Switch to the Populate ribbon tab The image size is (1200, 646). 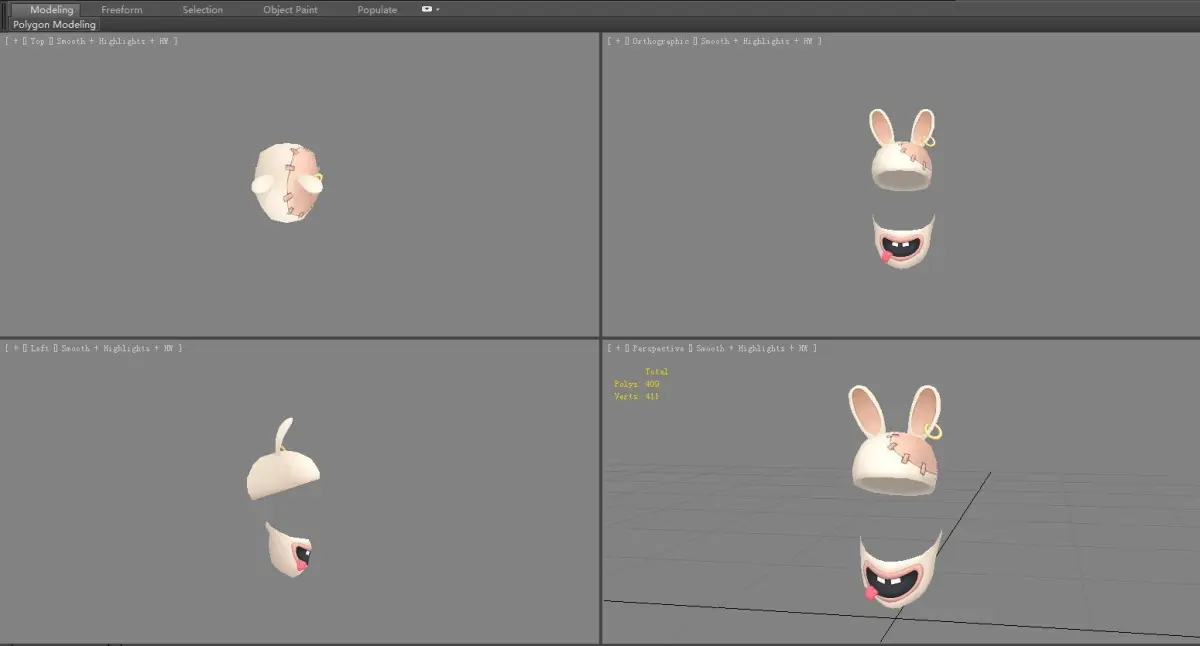[377, 10]
